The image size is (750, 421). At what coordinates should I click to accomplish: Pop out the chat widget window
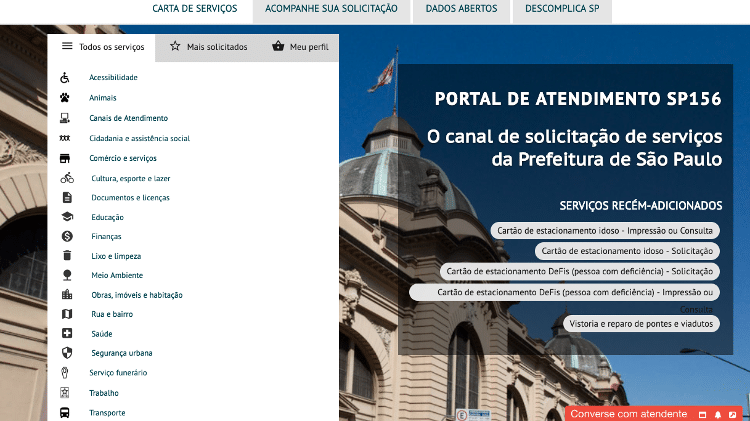tap(732, 415)
